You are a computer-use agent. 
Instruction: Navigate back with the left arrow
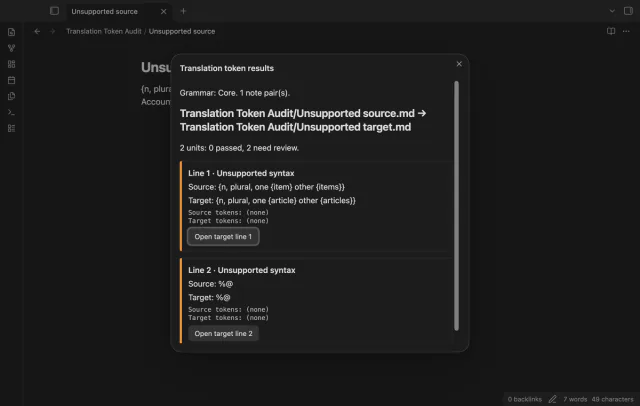coord(37,31)
